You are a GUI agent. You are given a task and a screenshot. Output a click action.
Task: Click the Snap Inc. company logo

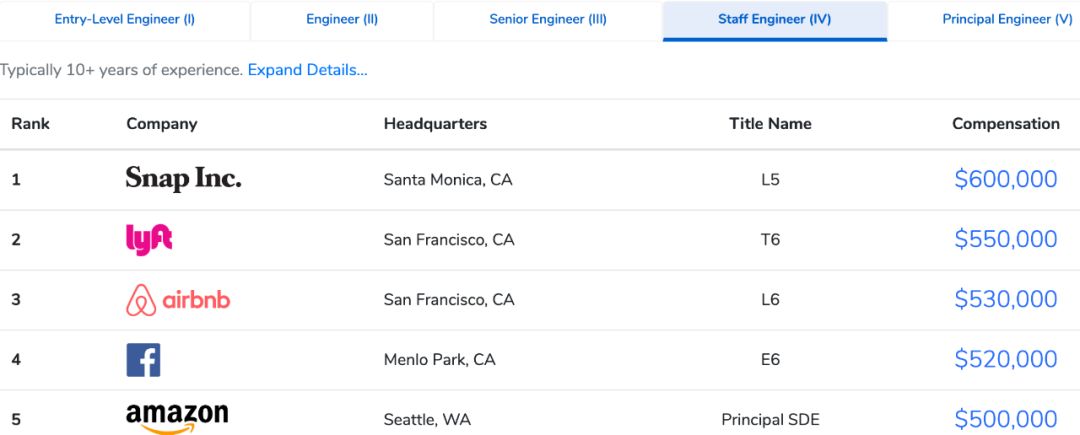(x=183, y=179)
